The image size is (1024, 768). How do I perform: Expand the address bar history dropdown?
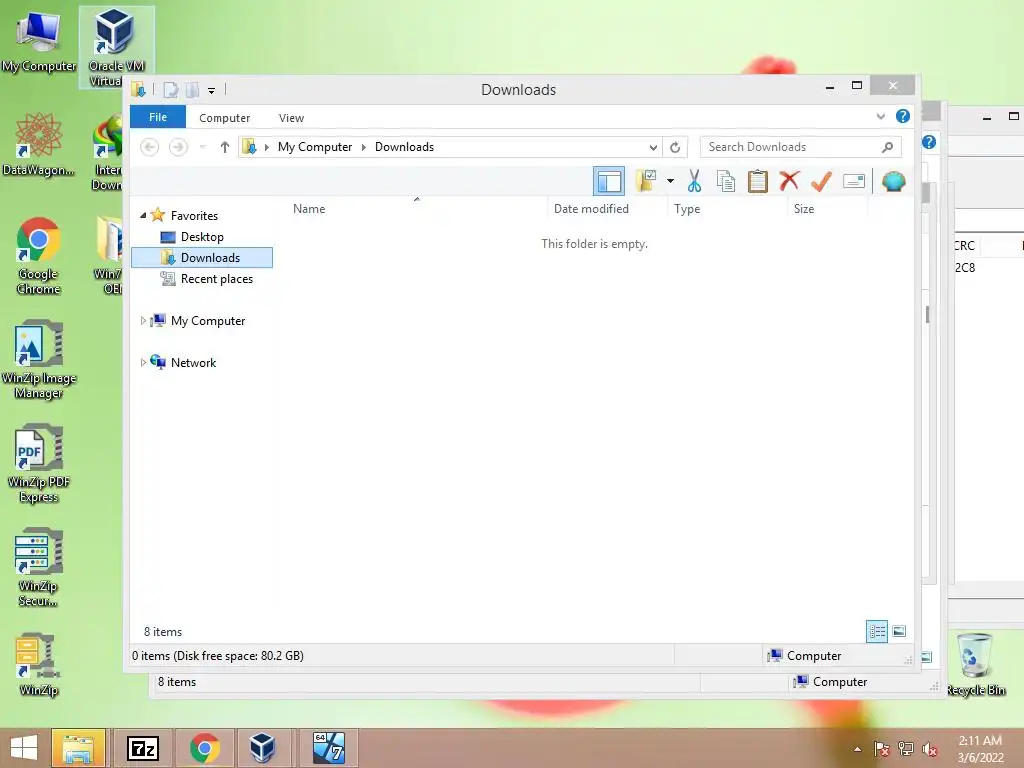point(652,148)
